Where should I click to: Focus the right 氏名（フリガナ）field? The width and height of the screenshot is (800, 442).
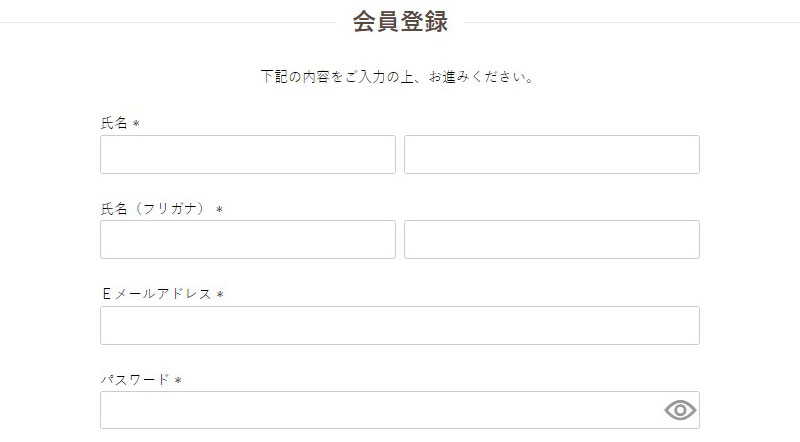pos(551,240)
